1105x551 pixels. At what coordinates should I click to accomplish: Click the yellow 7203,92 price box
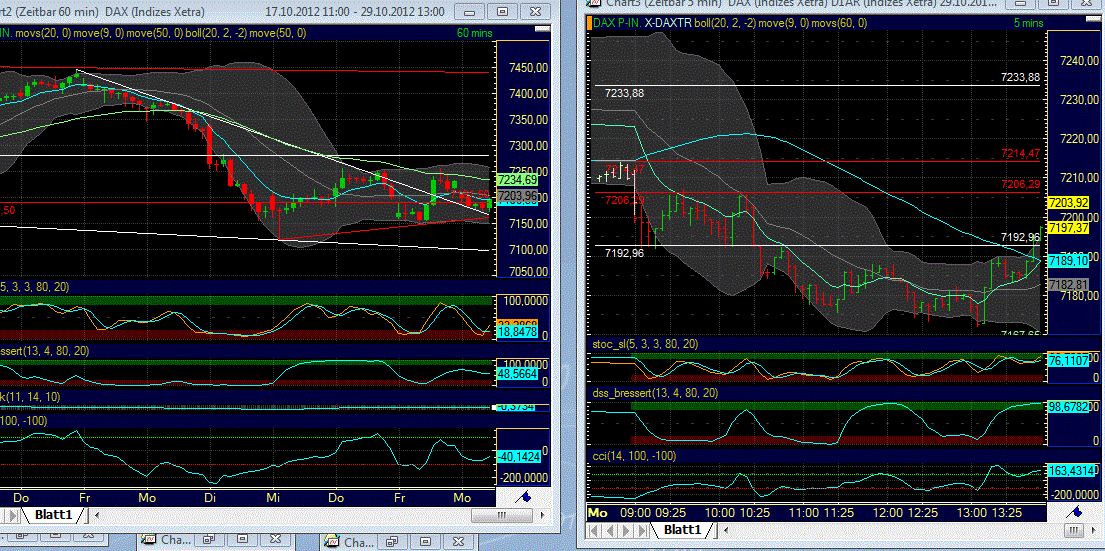[x=1069, y=203]
